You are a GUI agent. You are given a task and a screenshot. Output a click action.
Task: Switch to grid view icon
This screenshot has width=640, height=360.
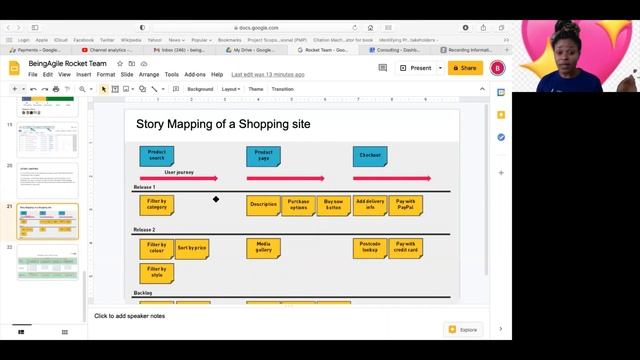coord(64,332)
